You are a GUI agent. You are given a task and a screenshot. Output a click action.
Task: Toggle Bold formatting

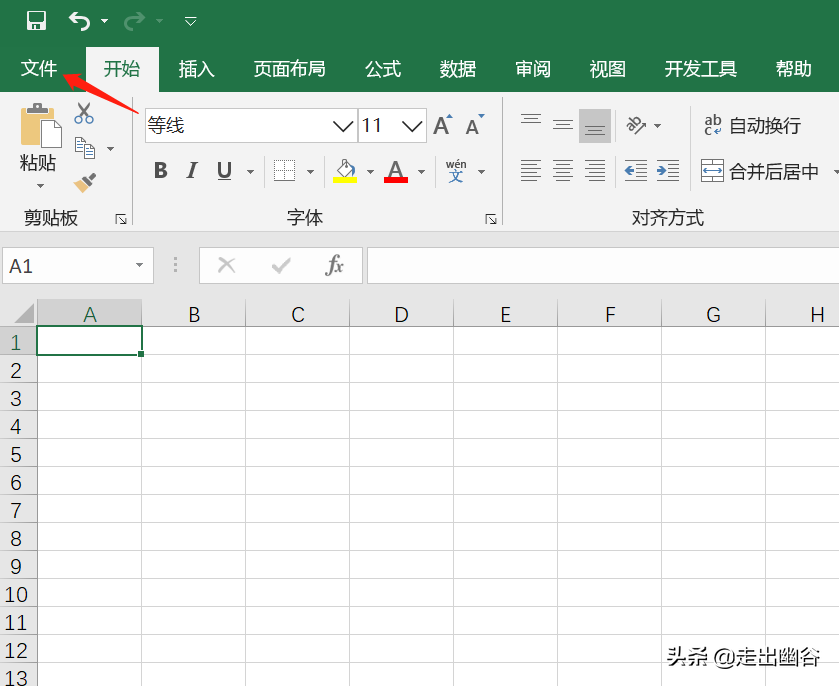point(161,171)
